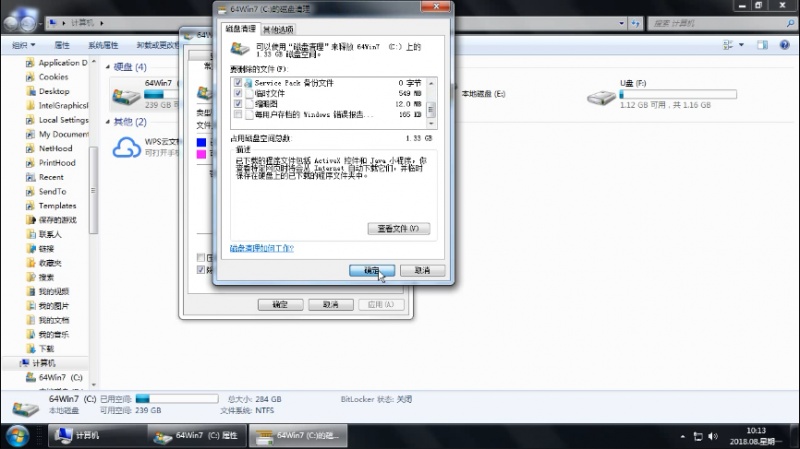Click 应用(A) in the Properties dialog
The image size is (800, 449).
point(381,305)
